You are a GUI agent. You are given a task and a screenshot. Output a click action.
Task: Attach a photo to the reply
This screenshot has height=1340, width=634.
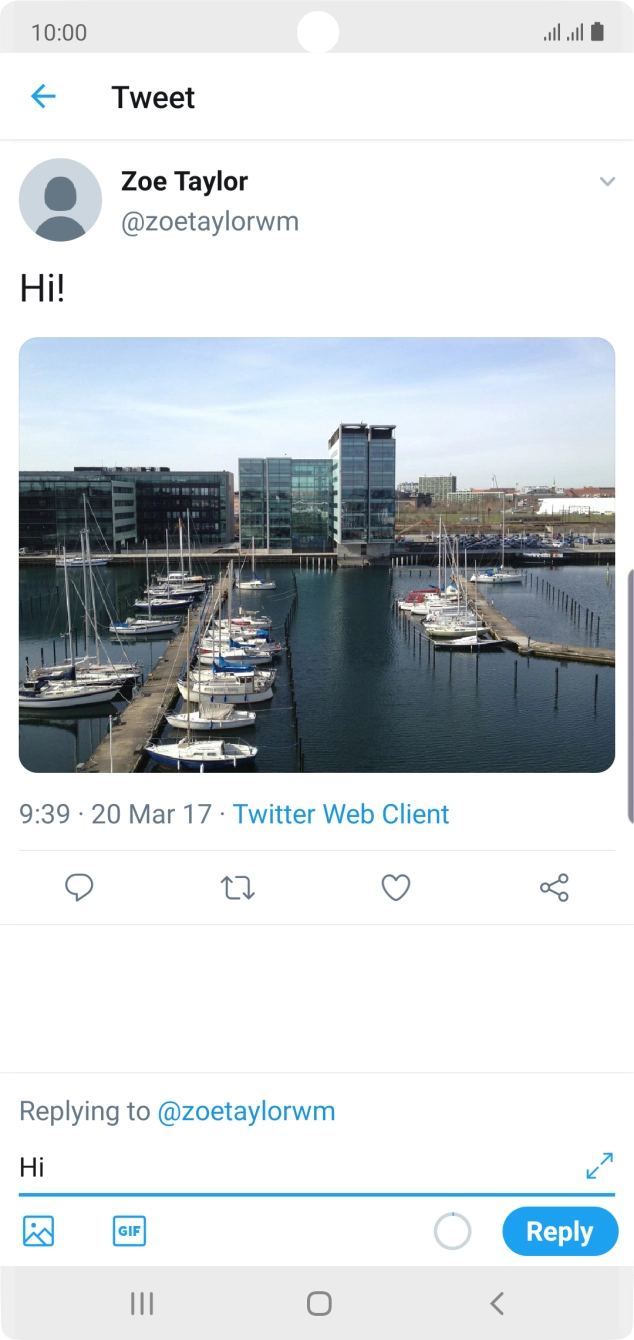pyautogui.click(x=38, y=1231)
